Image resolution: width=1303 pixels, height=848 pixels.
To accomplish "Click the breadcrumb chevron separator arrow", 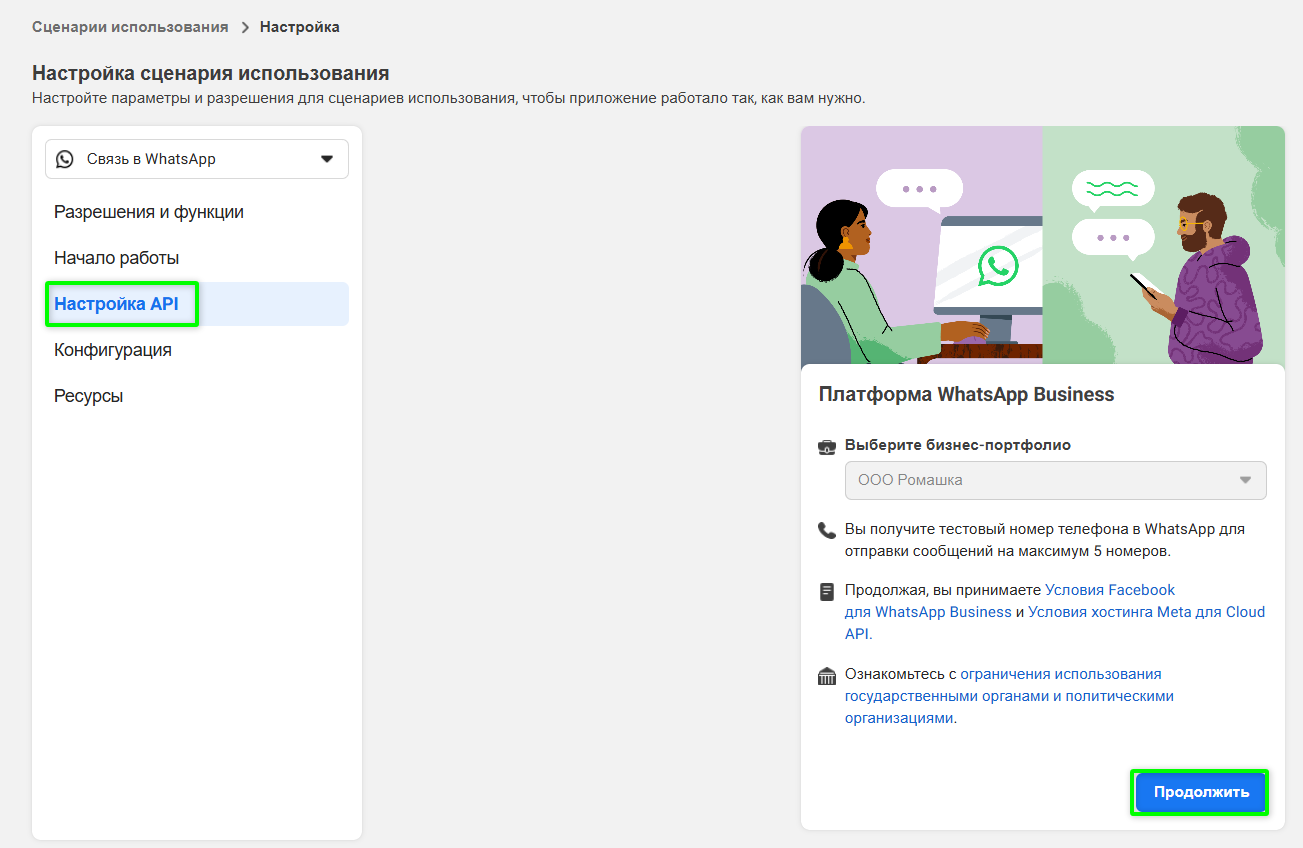I will coord(245,28).
